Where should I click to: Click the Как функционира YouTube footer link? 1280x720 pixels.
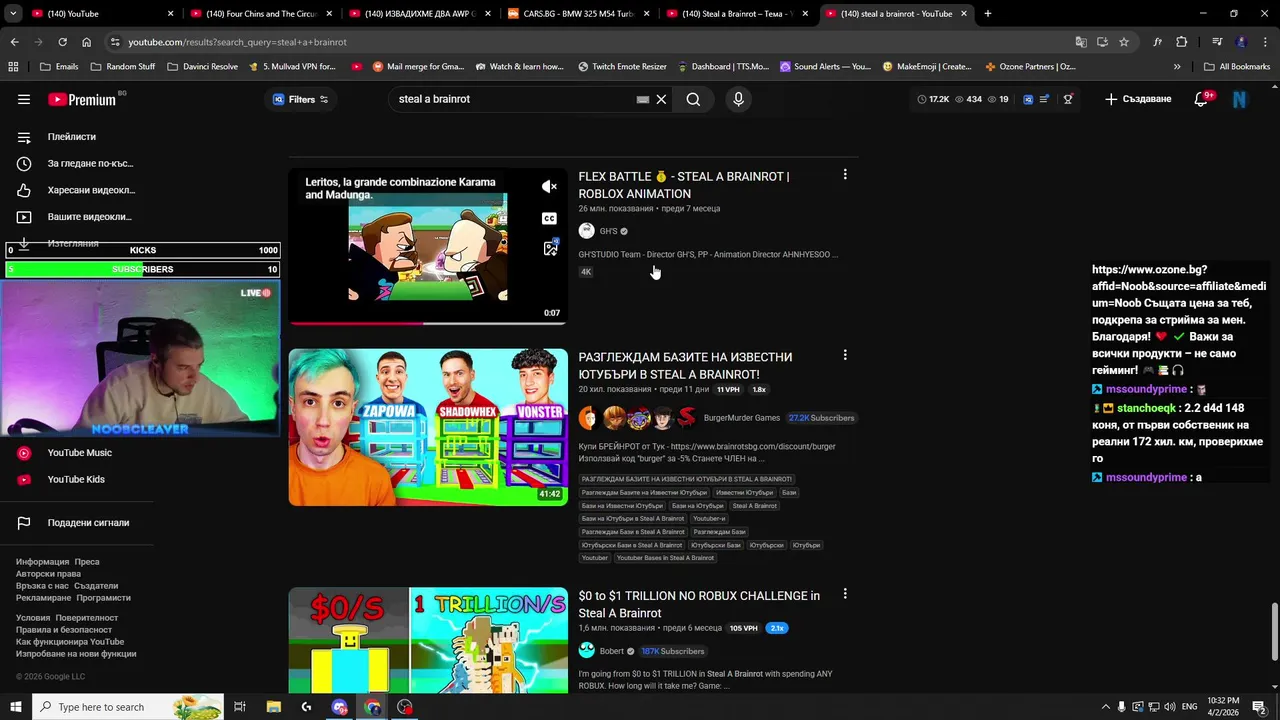point(70,642)
